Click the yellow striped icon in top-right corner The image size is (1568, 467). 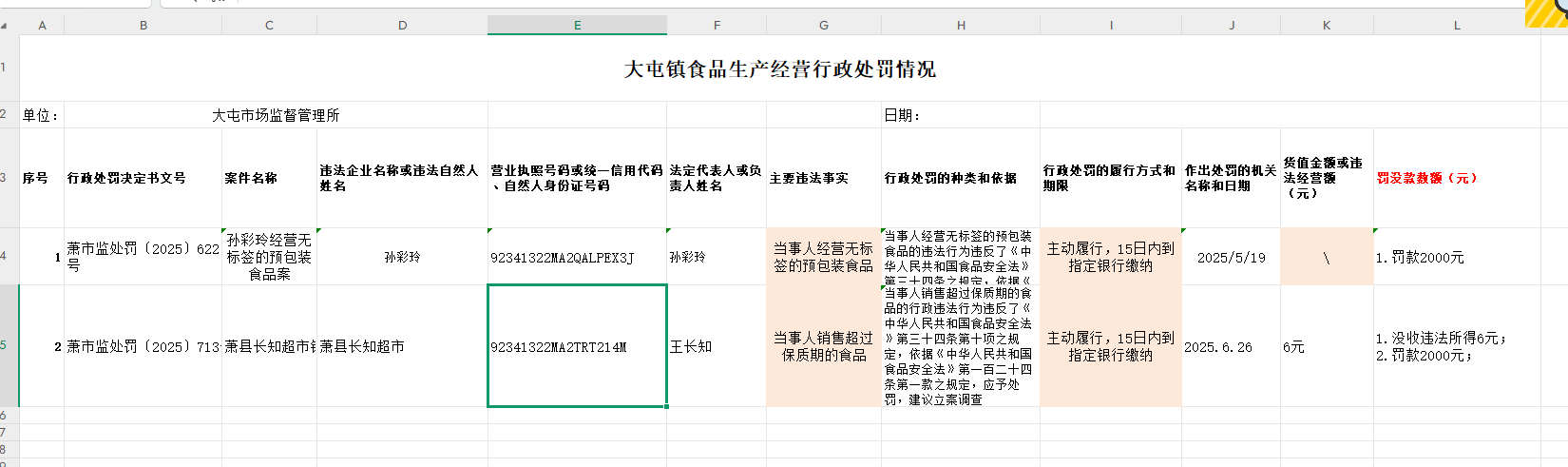tap(1547, 12)
